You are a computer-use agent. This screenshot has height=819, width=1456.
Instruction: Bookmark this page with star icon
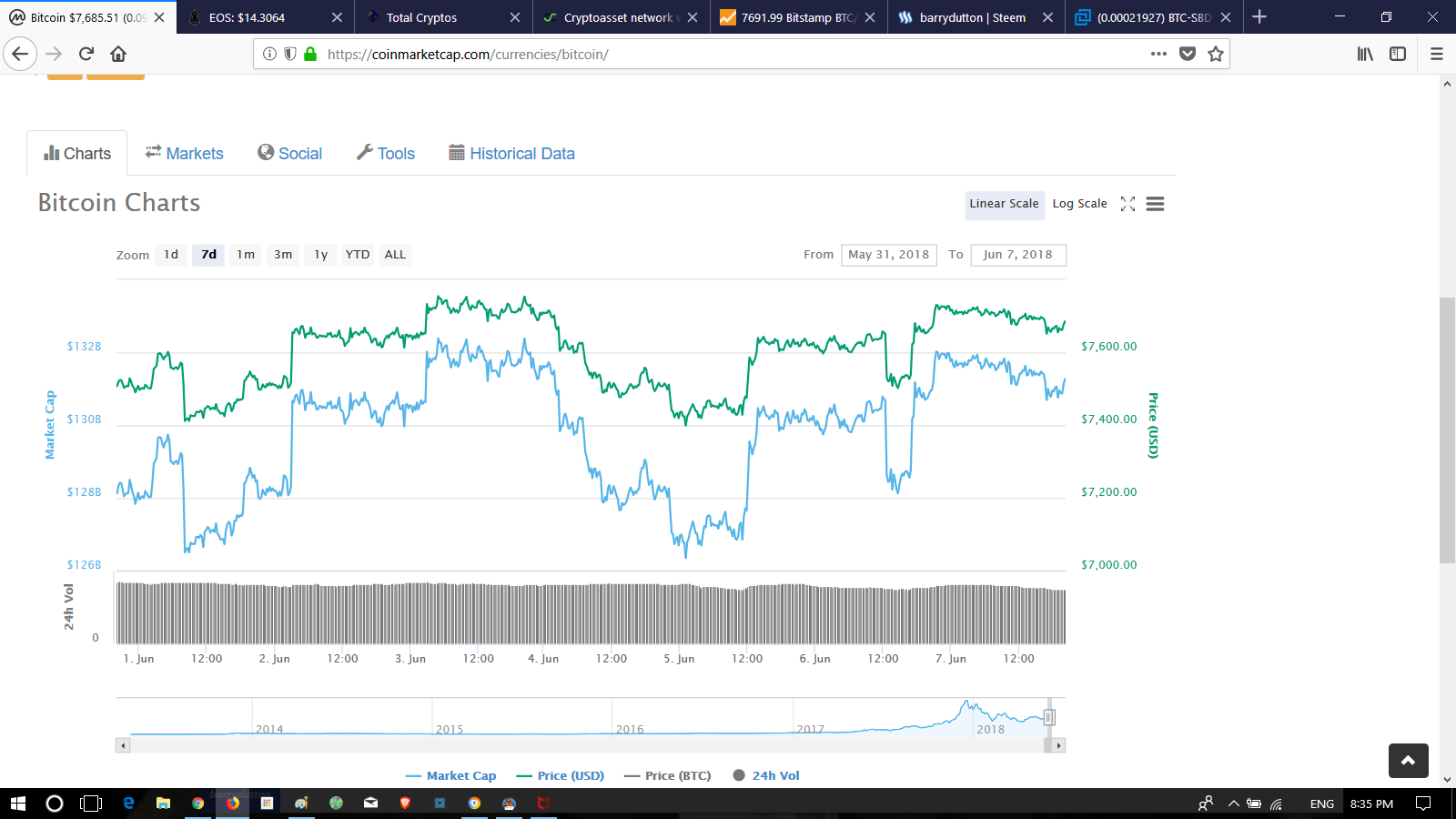pyautogui.click(x=1216, y=54)
